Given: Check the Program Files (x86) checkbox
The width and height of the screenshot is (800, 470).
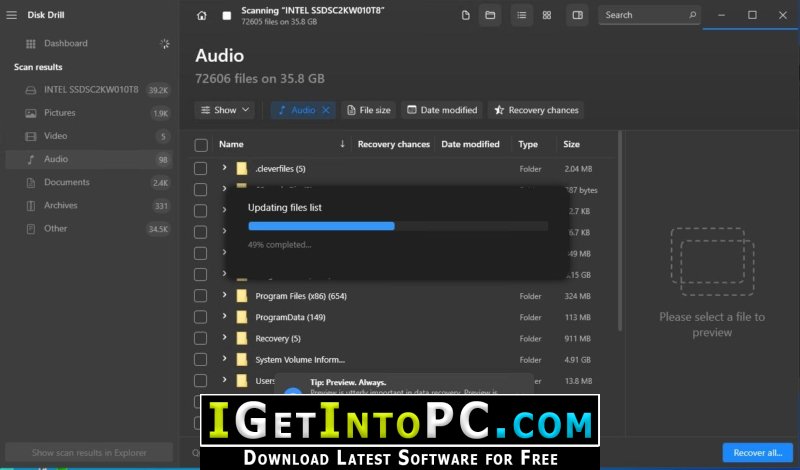Looking at the screenshot, I should [x=201, y=296].
